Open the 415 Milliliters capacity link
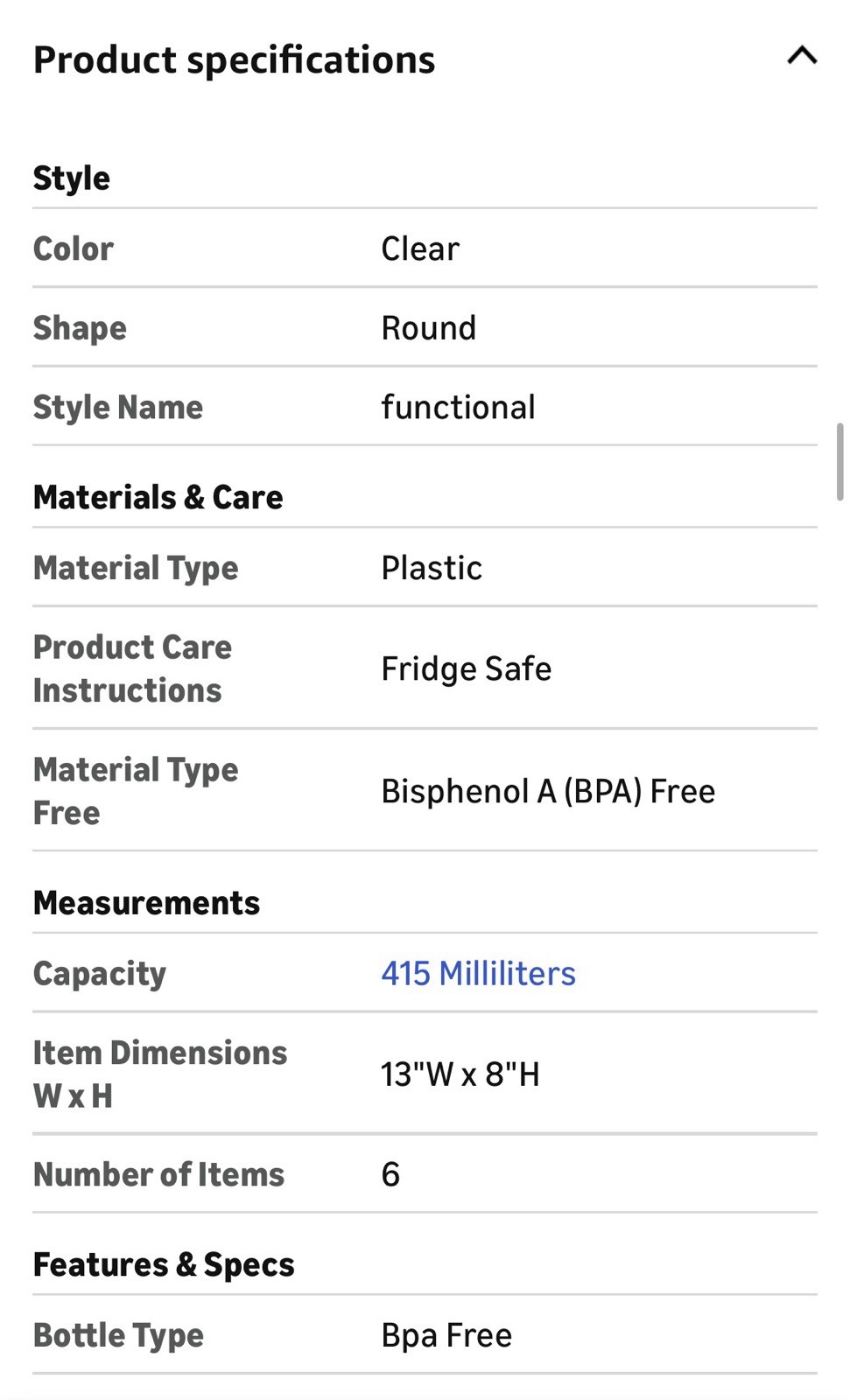This screenshot has width=850, height=1400. 478,974
